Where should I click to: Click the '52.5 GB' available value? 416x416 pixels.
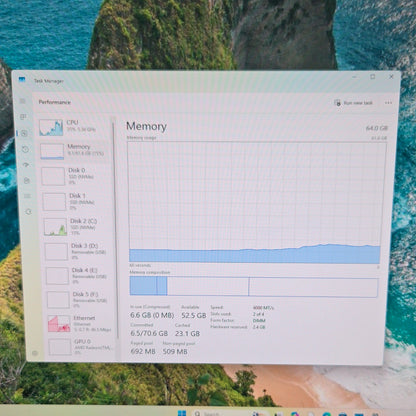[x=194, y=315]
